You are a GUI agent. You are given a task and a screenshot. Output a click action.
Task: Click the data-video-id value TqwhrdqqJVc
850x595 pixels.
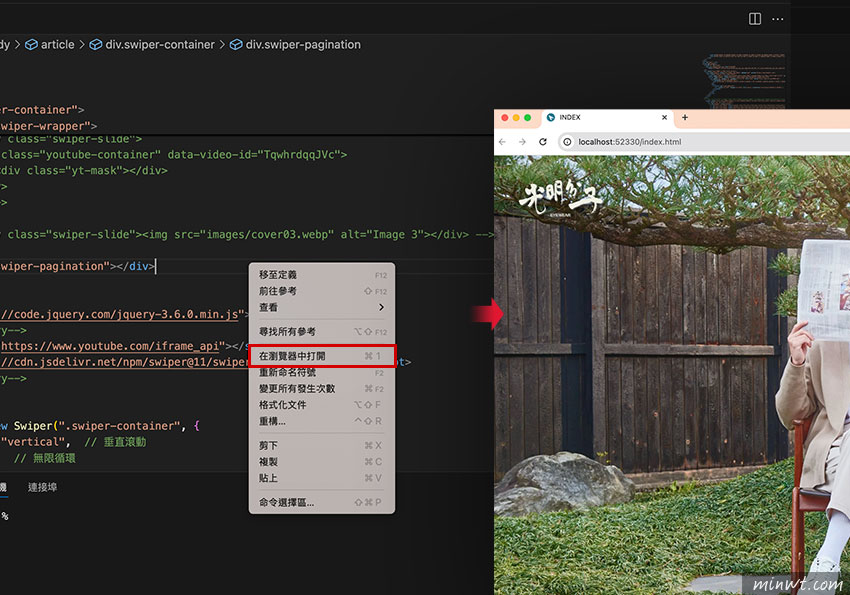[x=299, y=154]
